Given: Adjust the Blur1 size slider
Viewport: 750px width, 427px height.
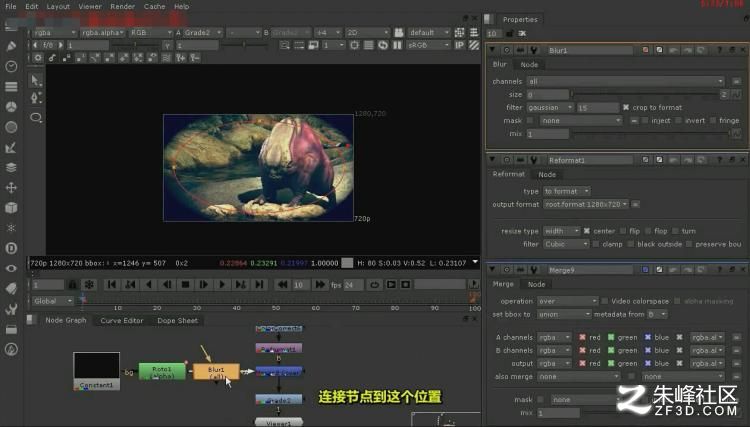Looking at the screenshot, I should tap(644, 95).
